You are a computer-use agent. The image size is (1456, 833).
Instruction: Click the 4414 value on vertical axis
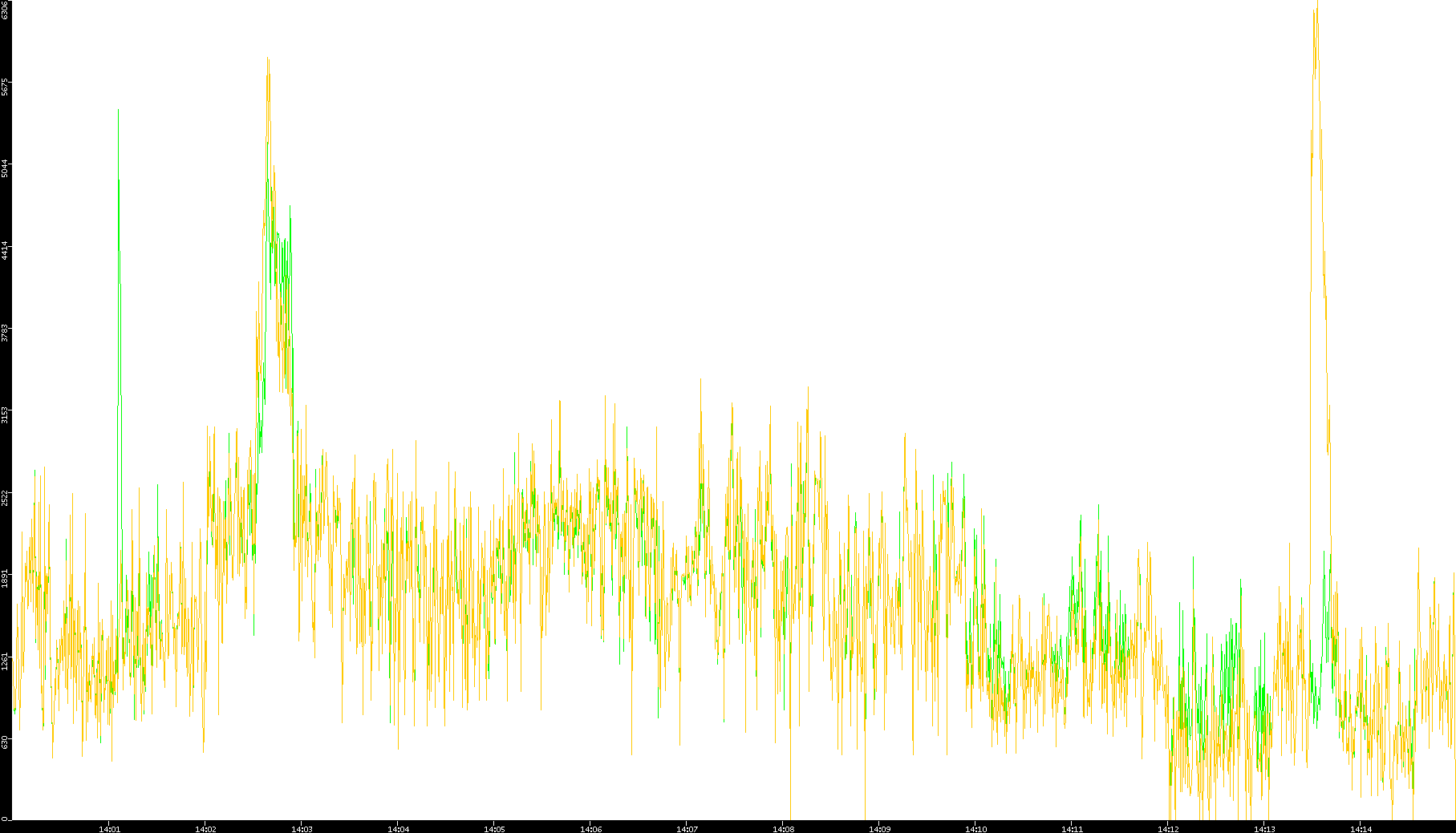coord(5,250)
